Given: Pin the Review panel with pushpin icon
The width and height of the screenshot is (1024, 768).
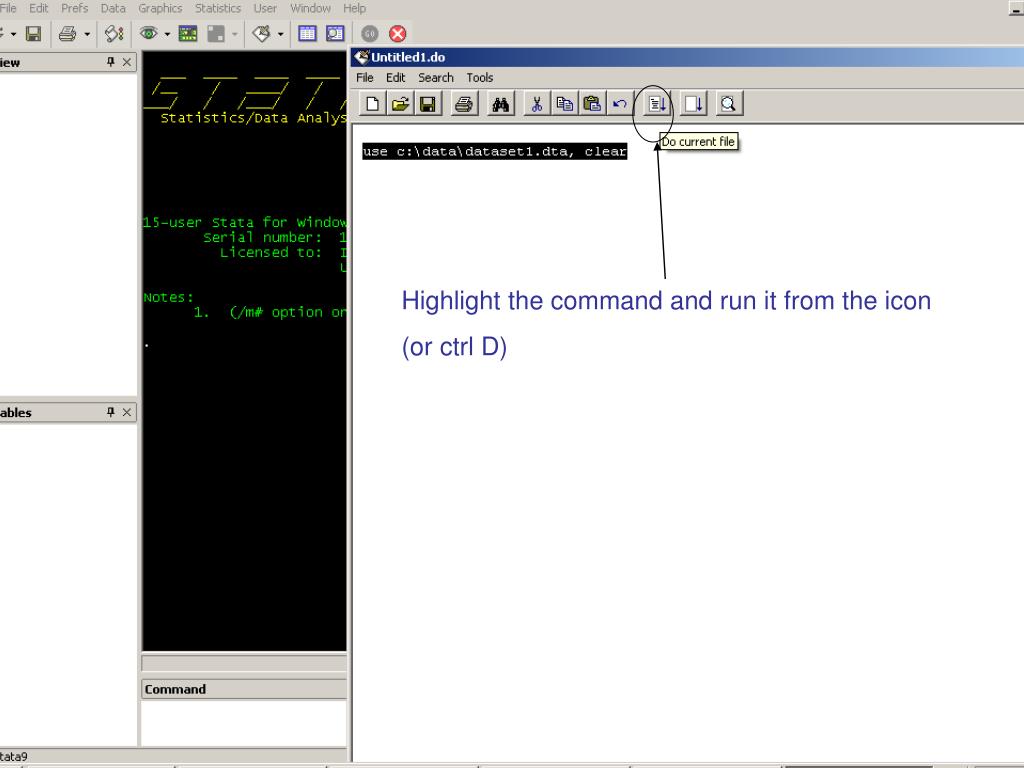Looking at the screenshot, I should tap(110, 62).
